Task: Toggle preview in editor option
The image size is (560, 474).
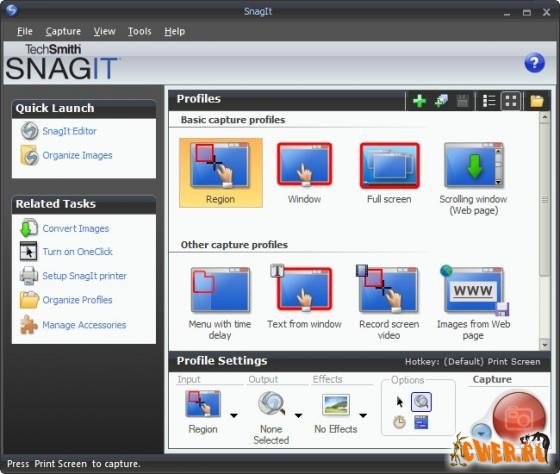Action: point(421,401)
